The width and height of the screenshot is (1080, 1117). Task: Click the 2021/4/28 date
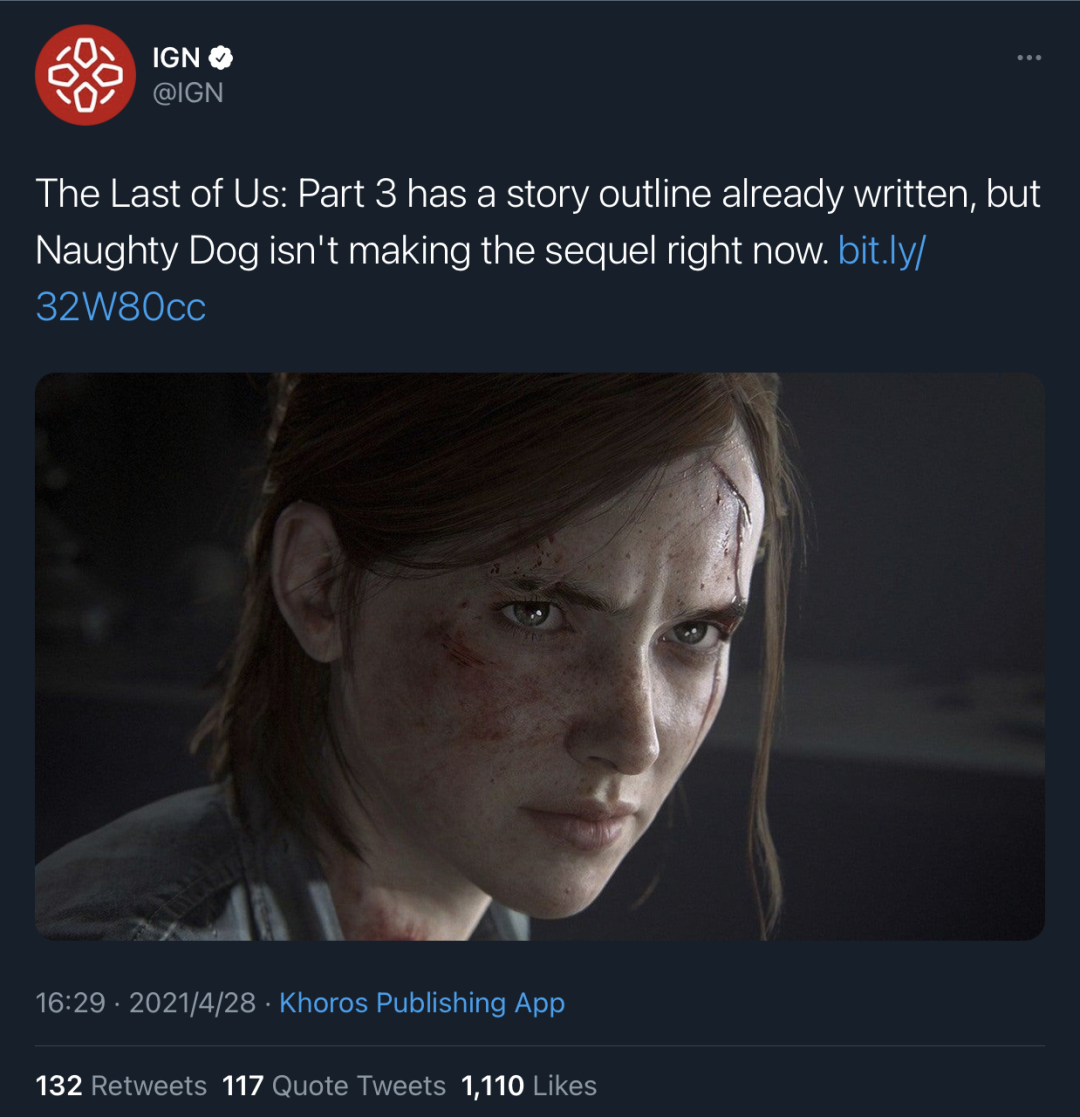point(191,1003)
